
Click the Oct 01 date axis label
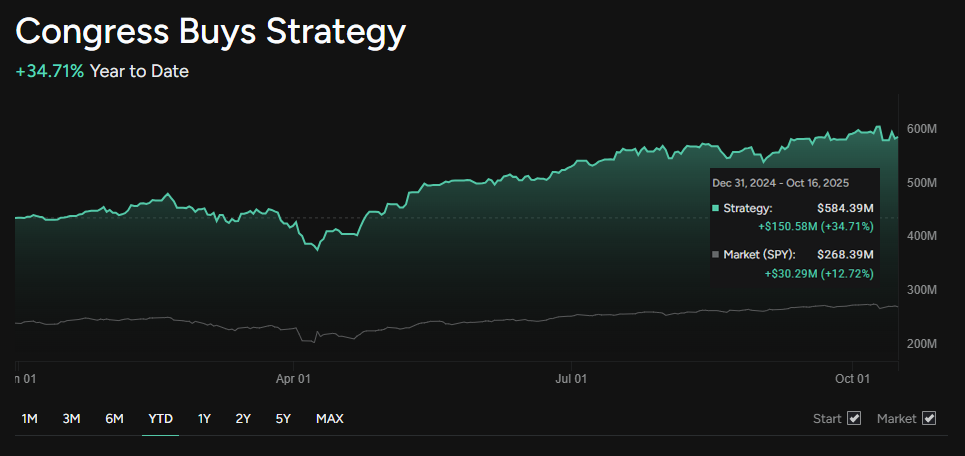click(853, 378)
